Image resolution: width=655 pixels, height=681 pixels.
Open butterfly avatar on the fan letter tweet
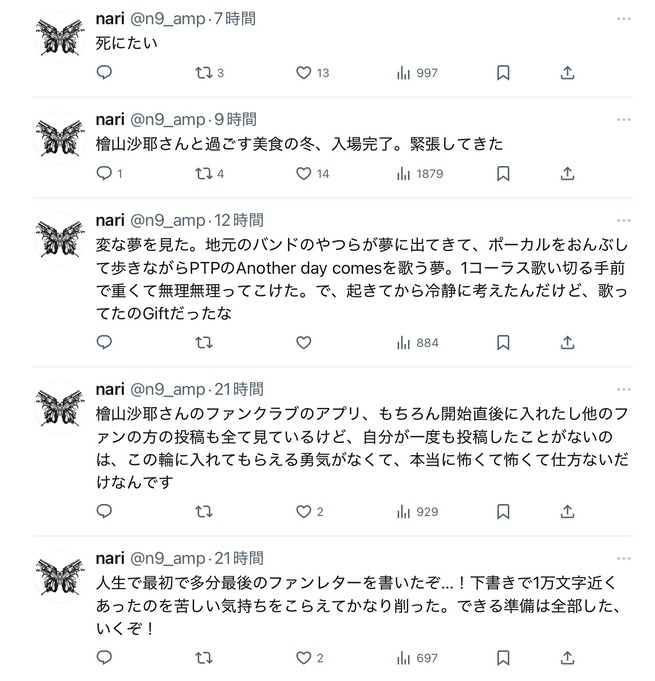60,577
